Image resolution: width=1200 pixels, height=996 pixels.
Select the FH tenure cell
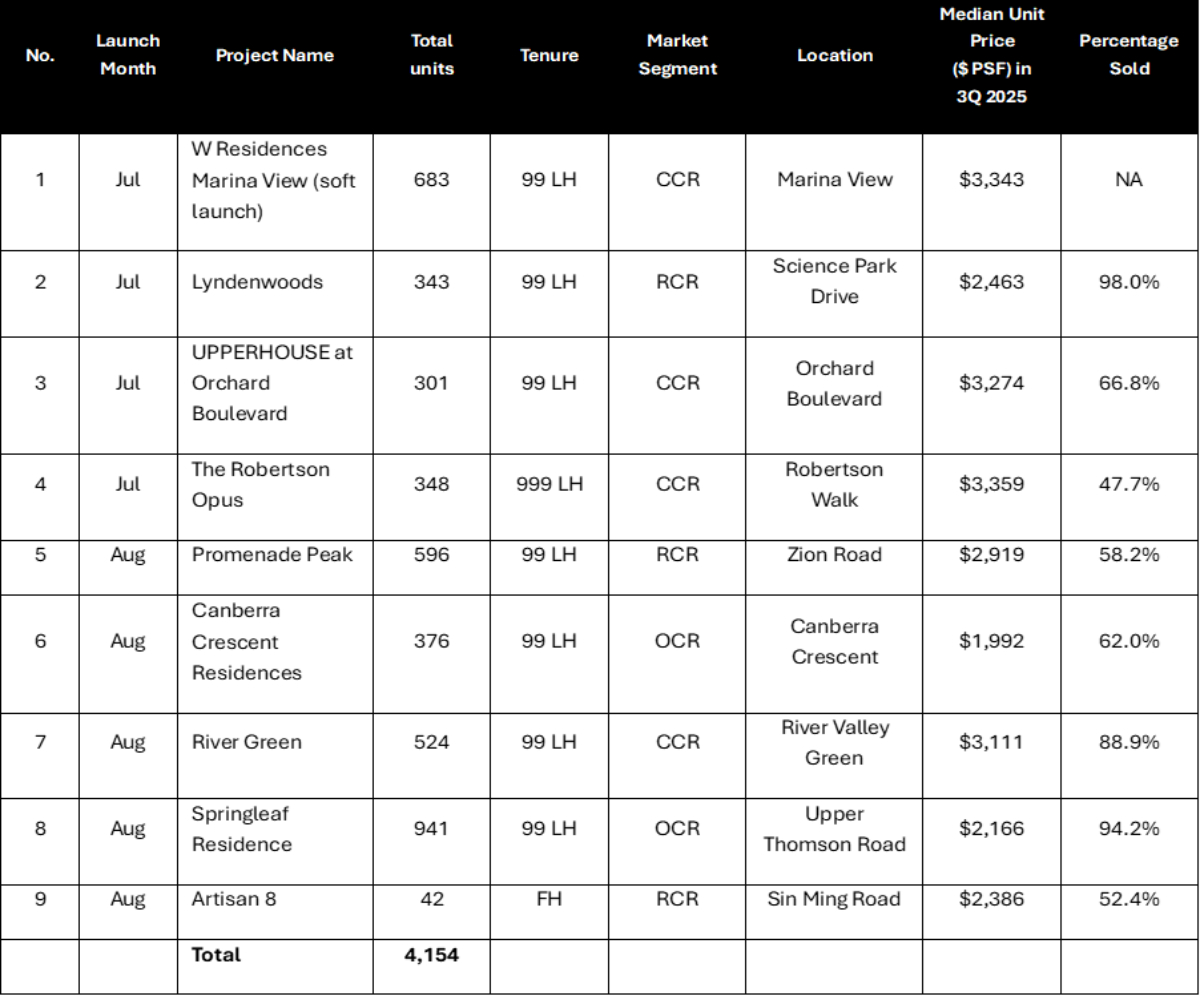pos(549,899)
